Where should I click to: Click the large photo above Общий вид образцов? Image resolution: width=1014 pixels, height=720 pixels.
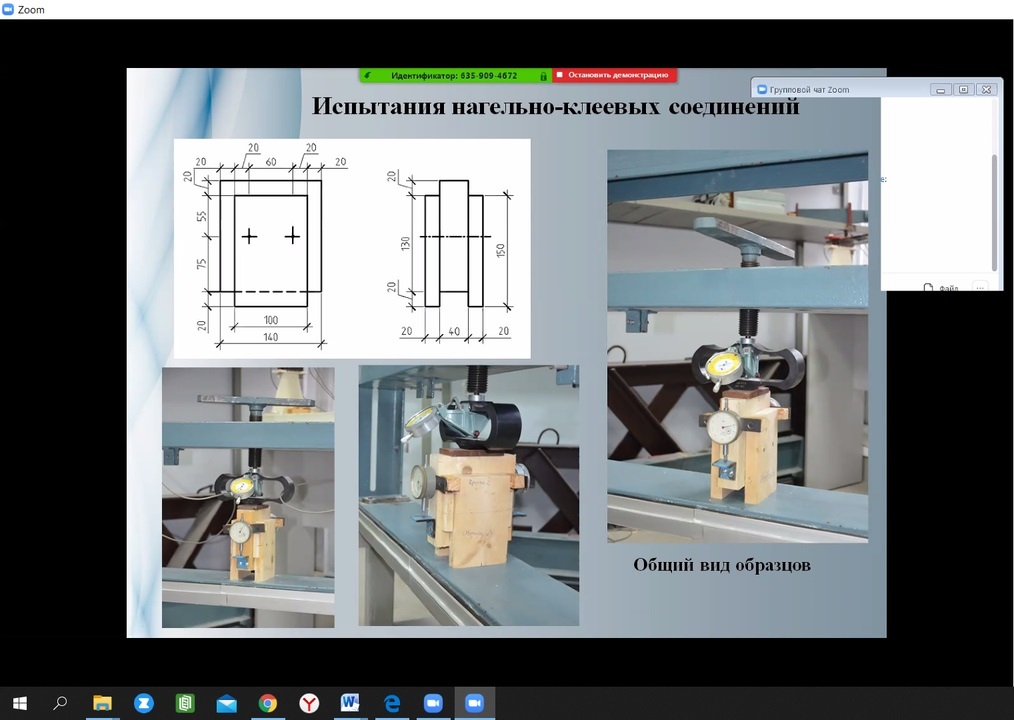(737, 346)
